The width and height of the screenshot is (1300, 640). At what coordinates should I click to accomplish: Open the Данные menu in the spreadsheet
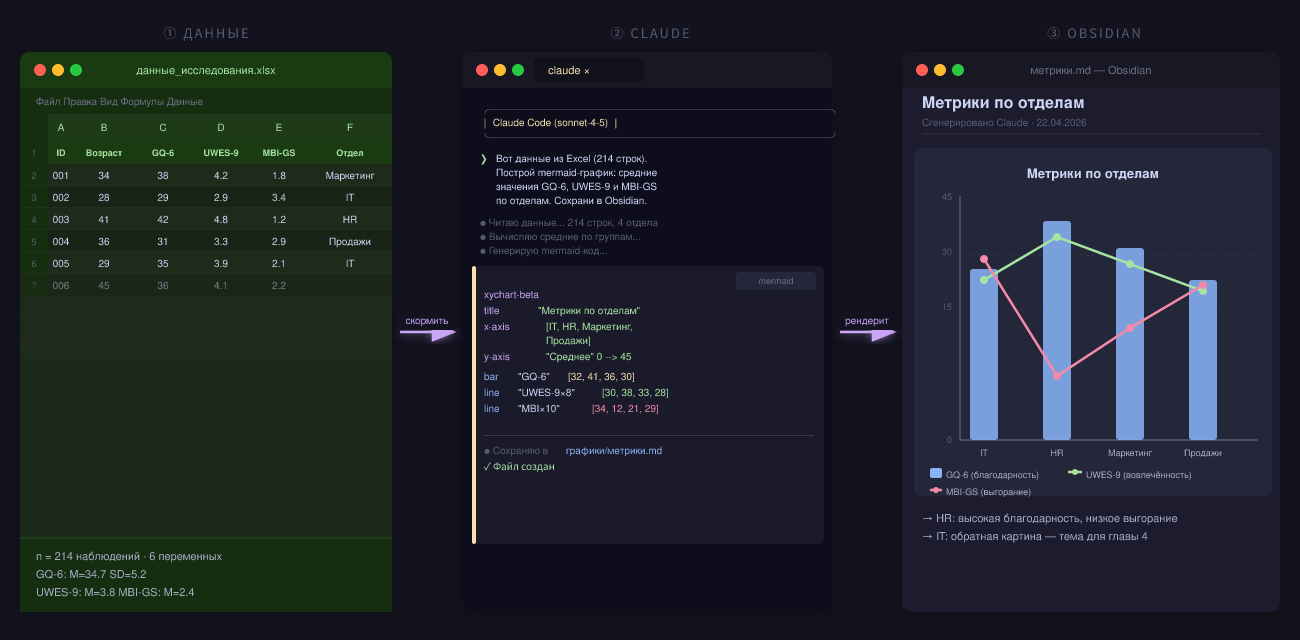point(185,101)
